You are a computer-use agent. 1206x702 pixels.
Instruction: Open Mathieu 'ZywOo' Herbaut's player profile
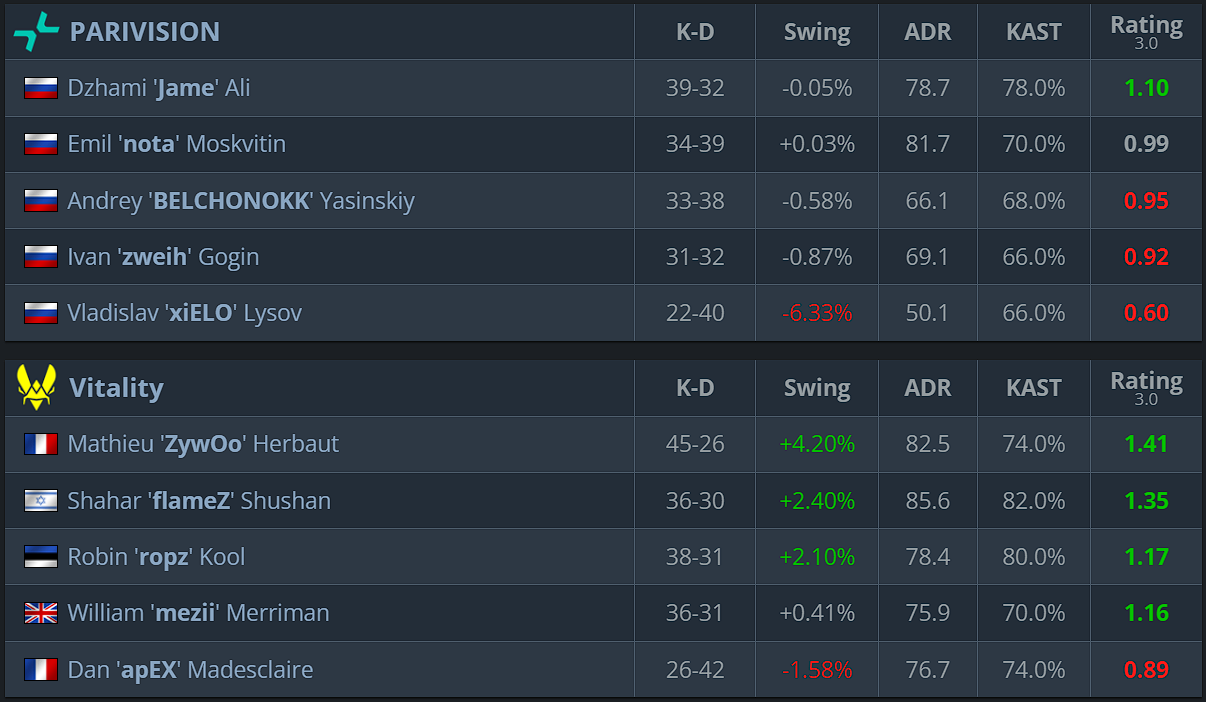[203, 444]
